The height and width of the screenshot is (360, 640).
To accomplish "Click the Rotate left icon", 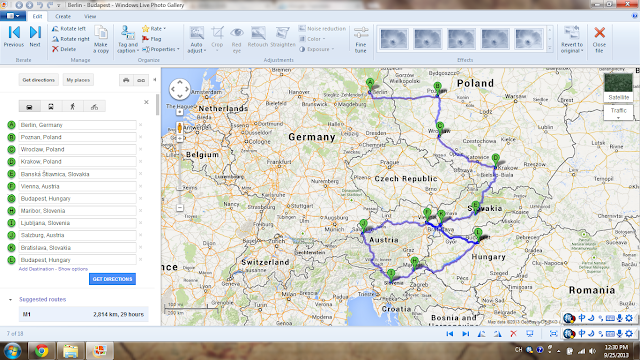I will coord(55,29).
